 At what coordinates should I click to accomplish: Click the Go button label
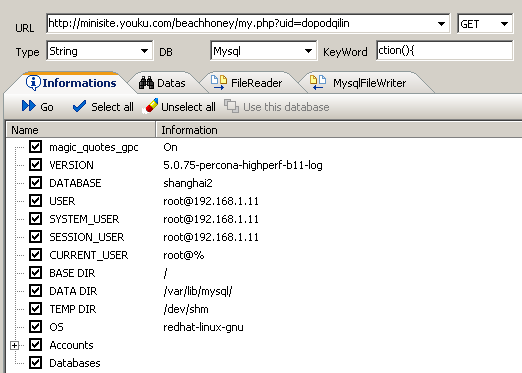coord(47,107)
